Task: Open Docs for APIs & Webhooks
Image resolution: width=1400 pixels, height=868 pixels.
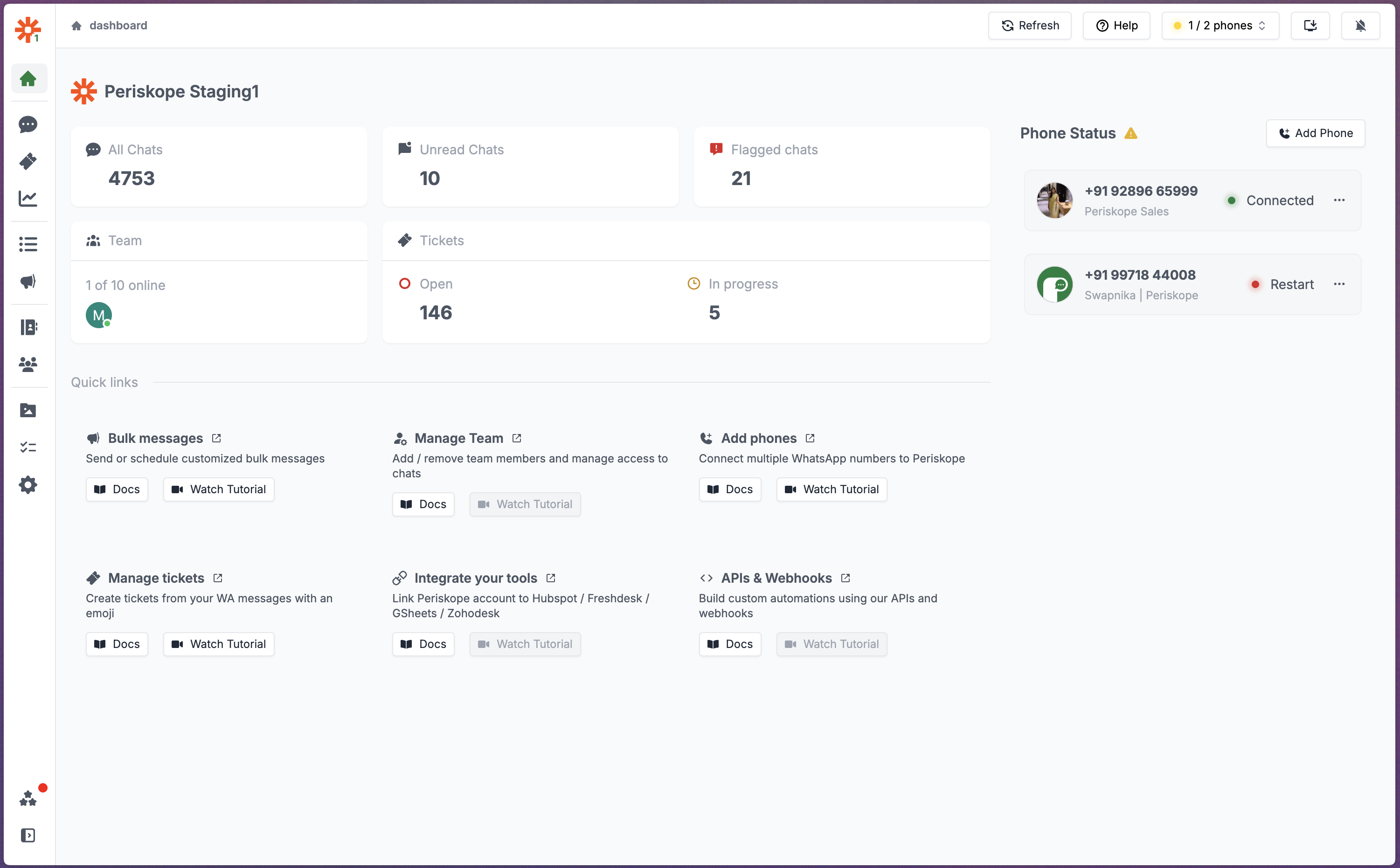Action: click(730, 644)
